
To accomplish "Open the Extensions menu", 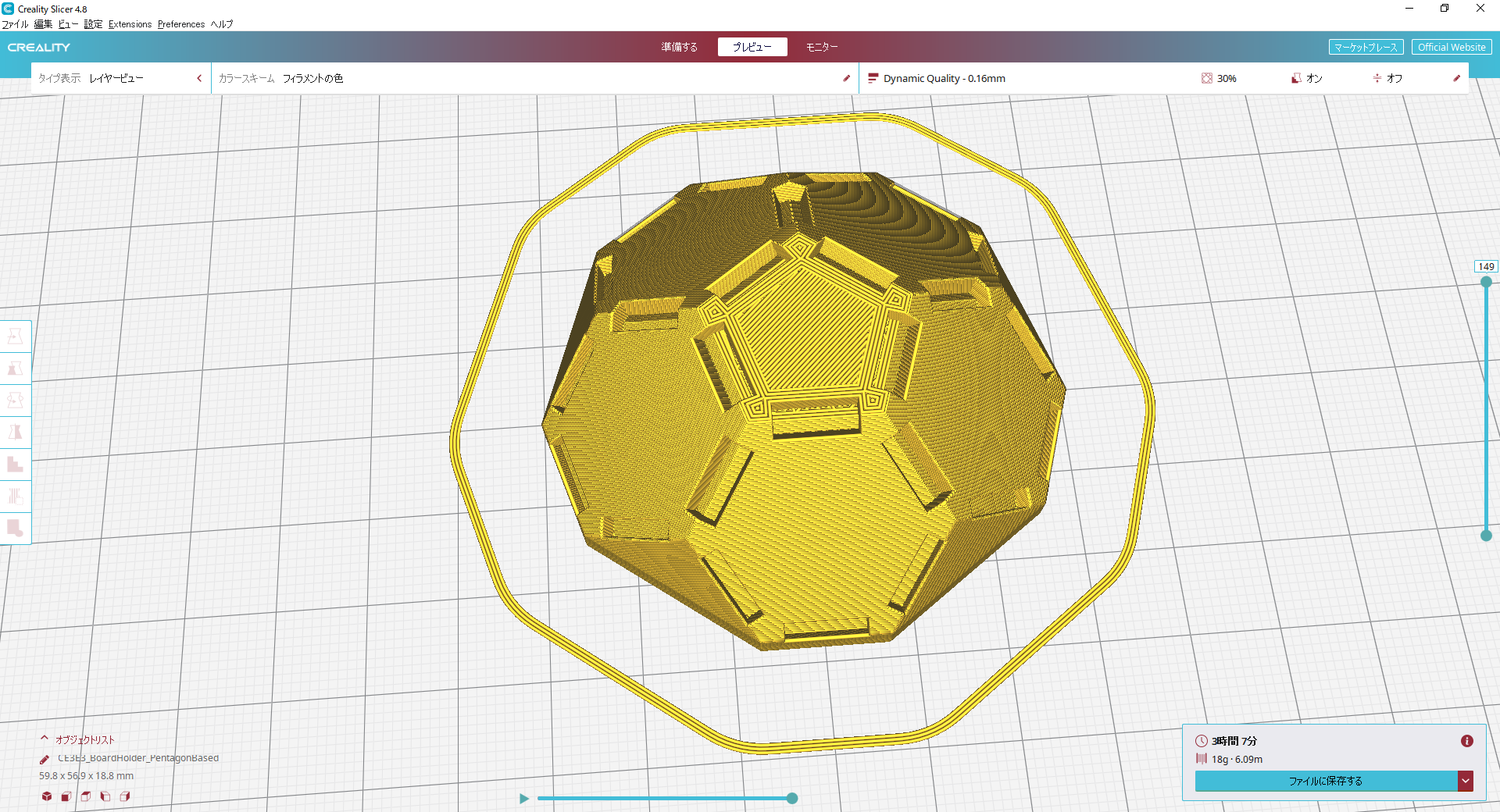I will point(130,24).
